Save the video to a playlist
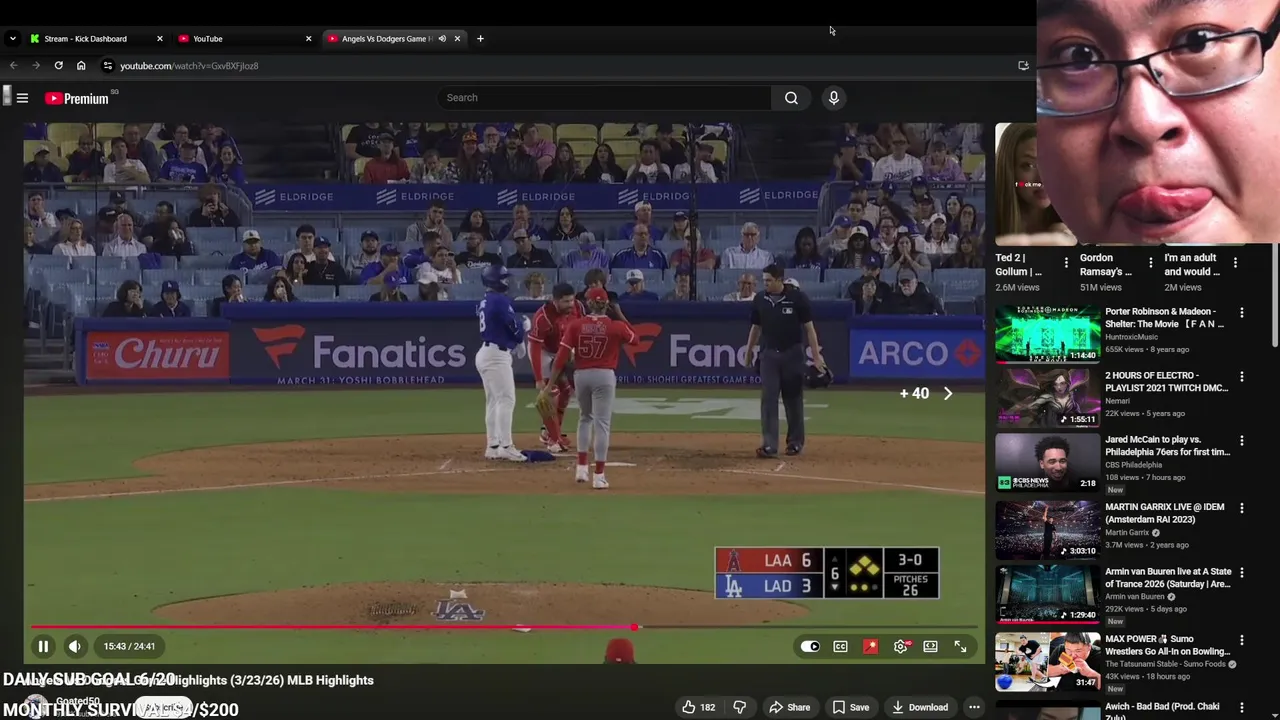The height and width of the screenshot is (720, 1280). 851,707
